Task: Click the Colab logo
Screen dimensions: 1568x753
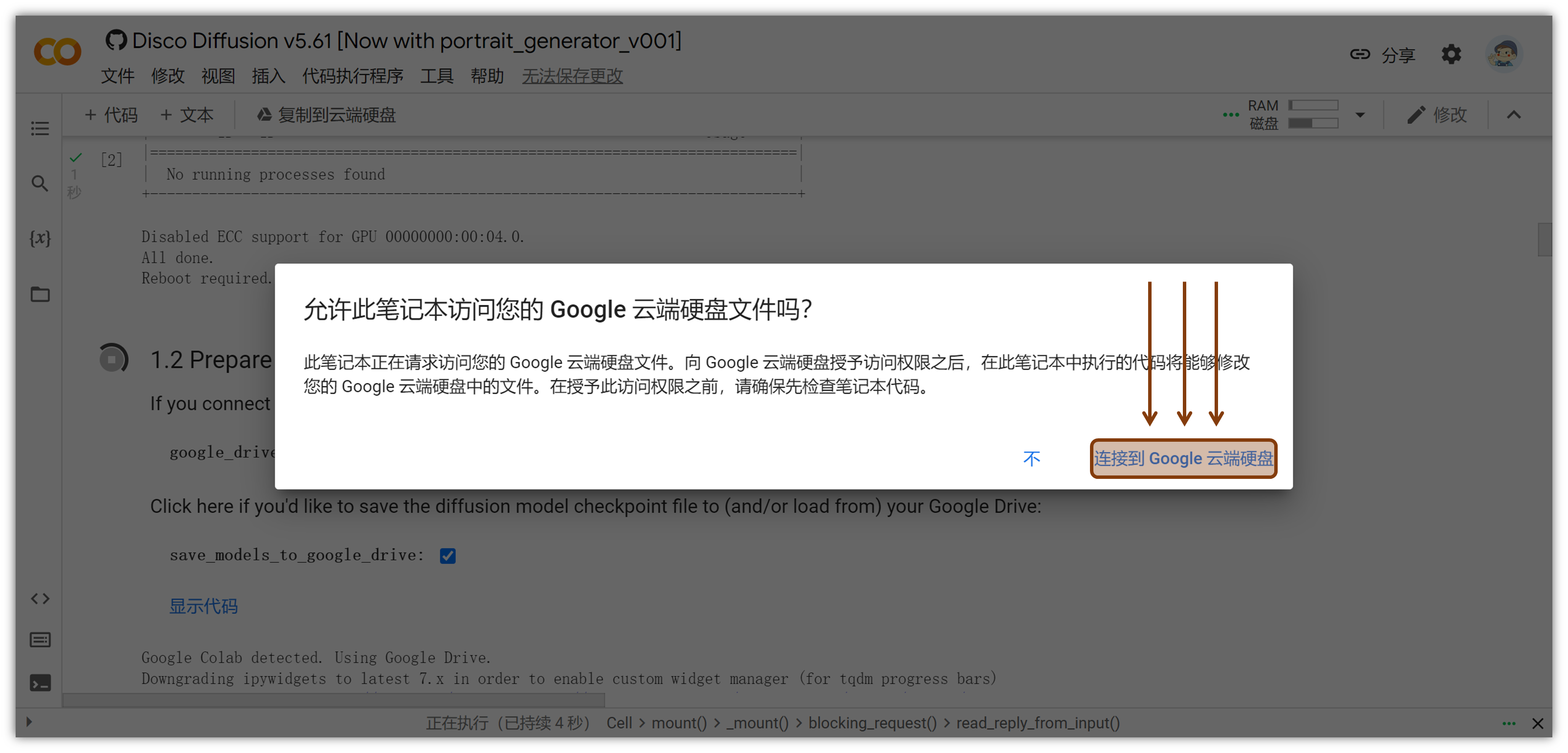Action: tap(57, 52)
